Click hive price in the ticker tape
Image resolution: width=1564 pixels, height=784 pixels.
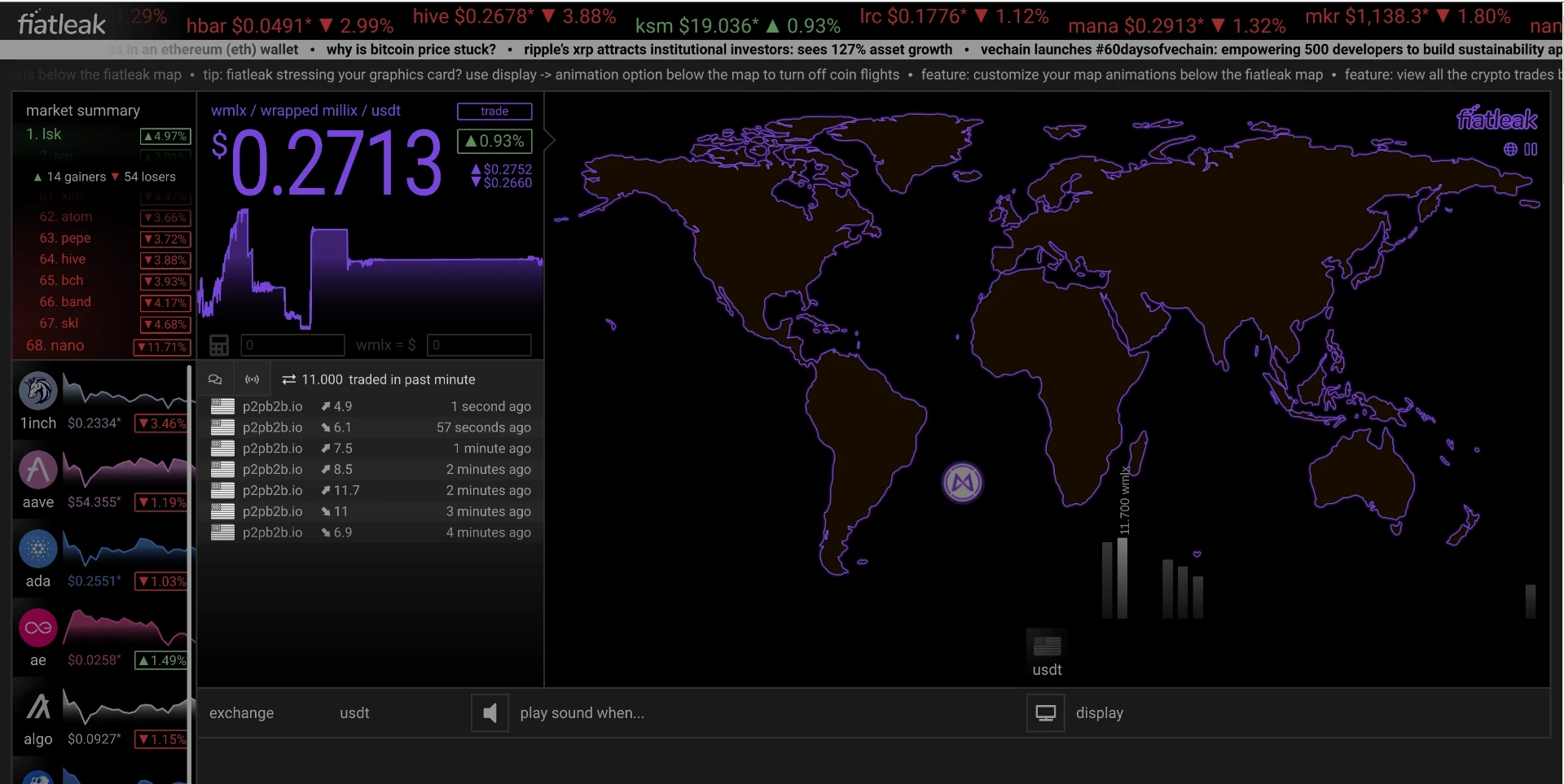pos(514,16)
